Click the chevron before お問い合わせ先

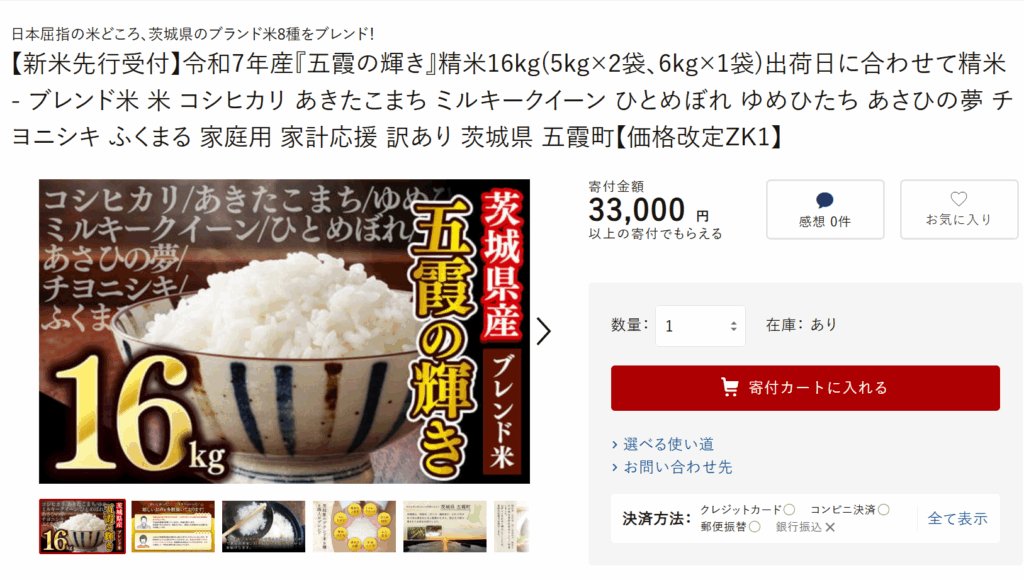tap(615, 468)
